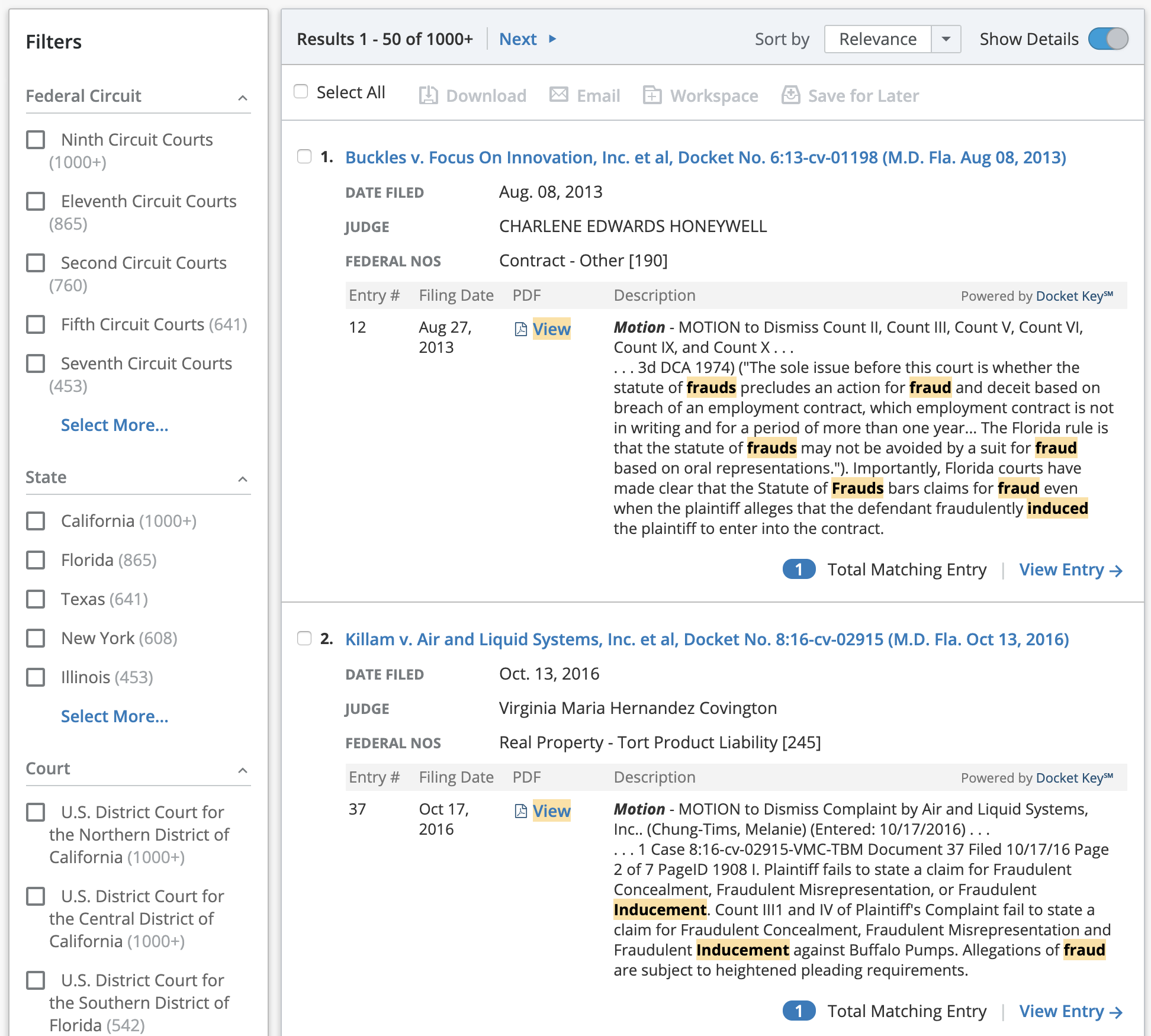Check the Ninth Circuit Courts filter
This screenshot has width=1151, height=1036.
[36, 140]
